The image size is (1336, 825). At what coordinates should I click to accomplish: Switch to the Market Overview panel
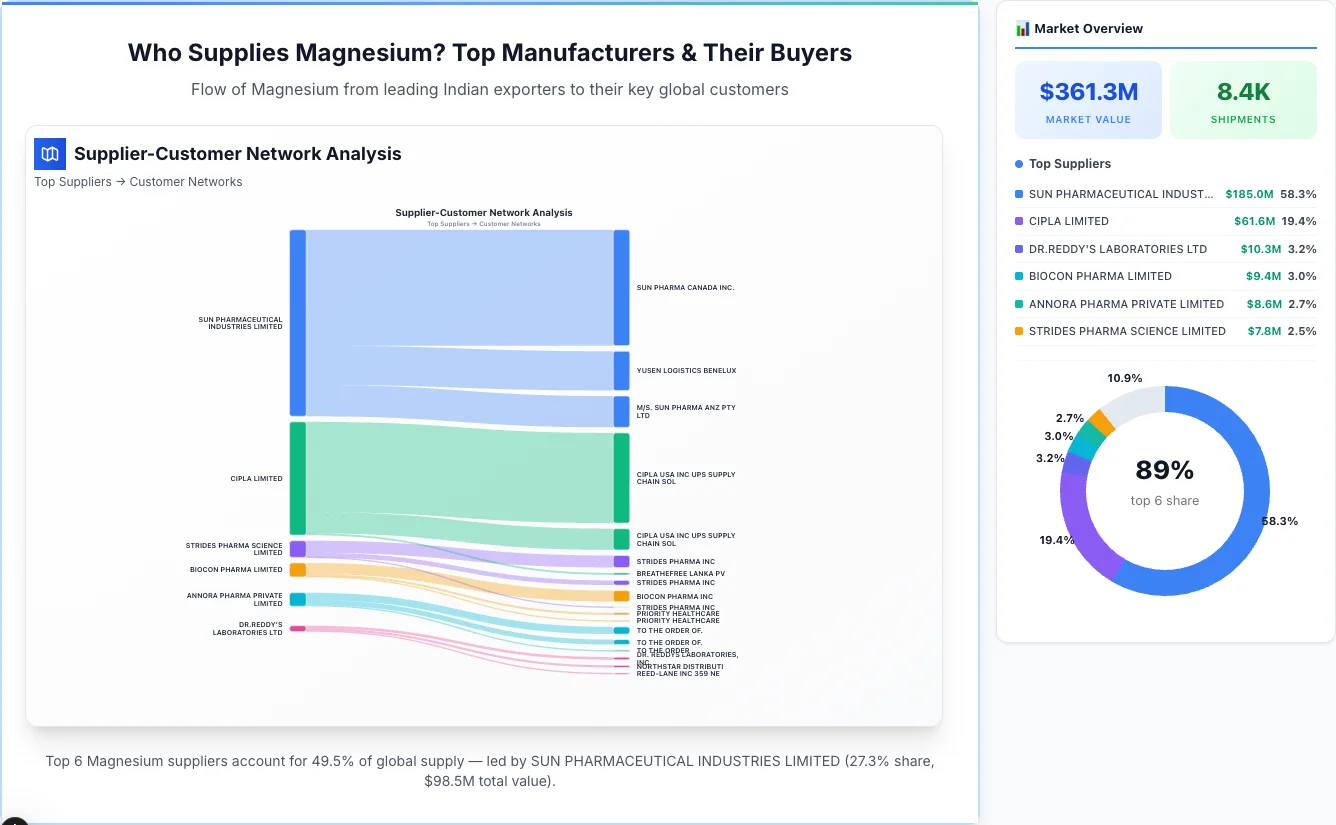pyautogui.click(x=1089, y=28)
